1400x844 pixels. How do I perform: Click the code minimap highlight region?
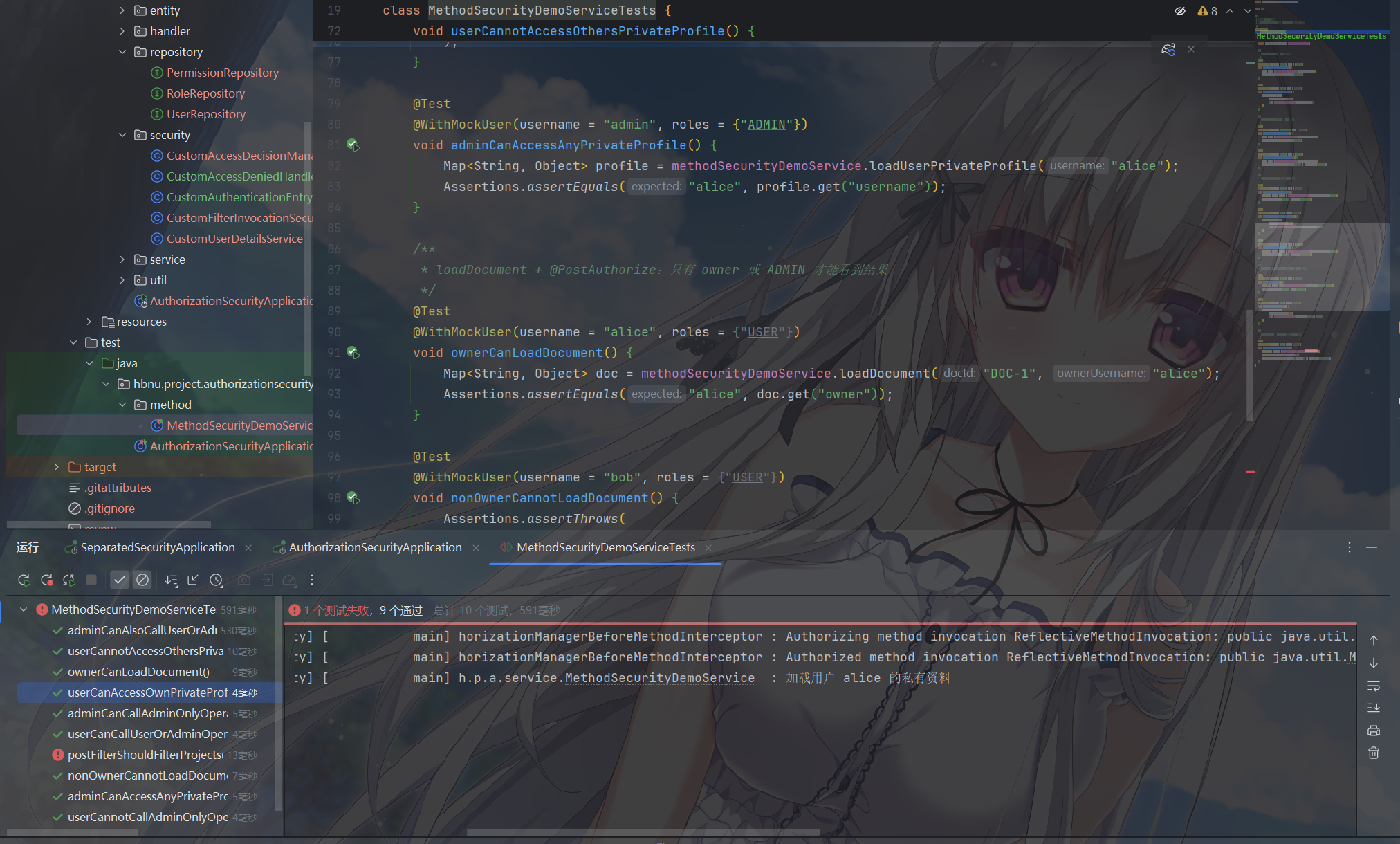pos(1321,266)
